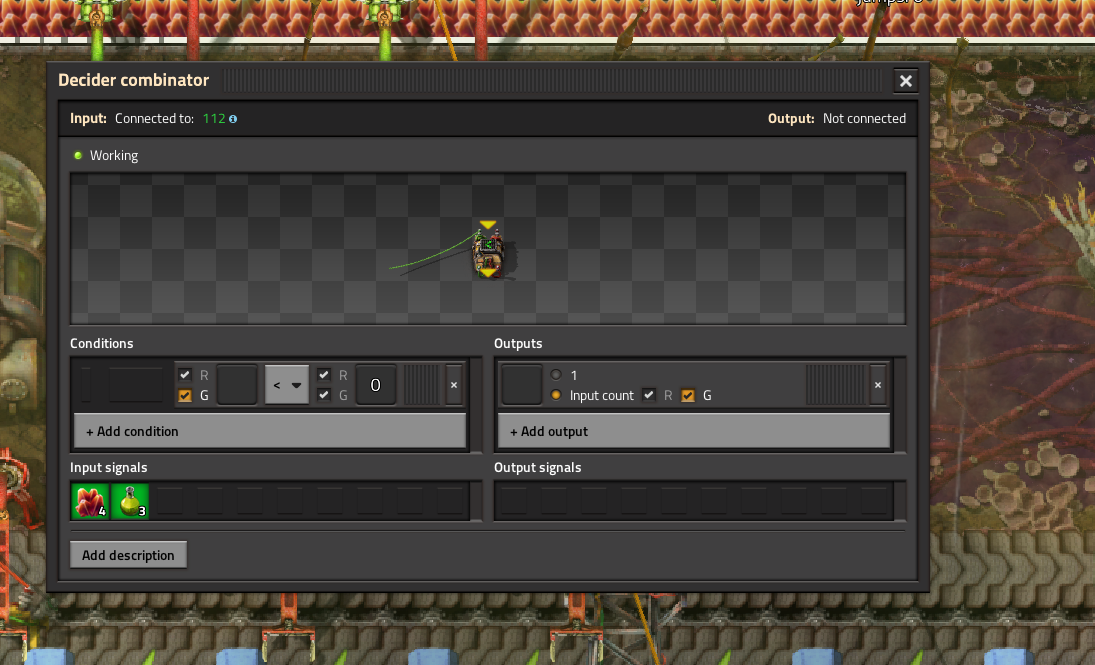Select the constant 1 output radio button
This screenshot has height=665, width=1095.
click(556, 375)
